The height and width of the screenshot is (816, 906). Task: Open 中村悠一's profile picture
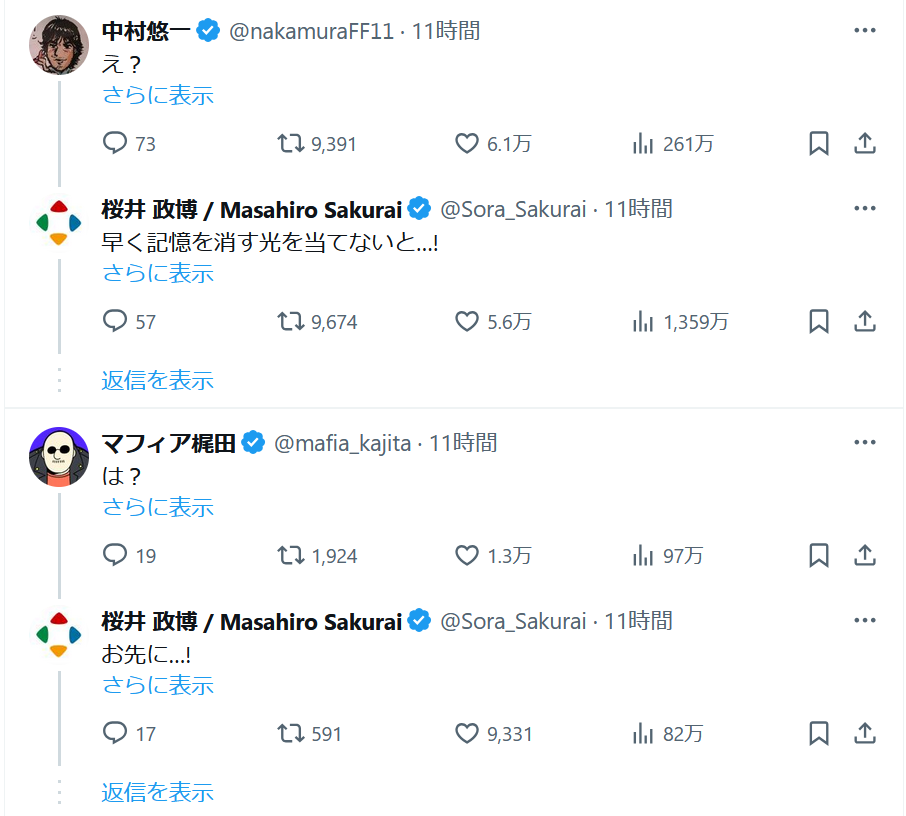(59, 45)
